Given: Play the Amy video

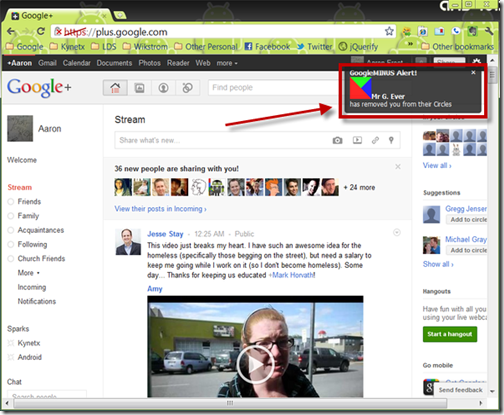Looking at the screenshot, I should pos(255,364).
